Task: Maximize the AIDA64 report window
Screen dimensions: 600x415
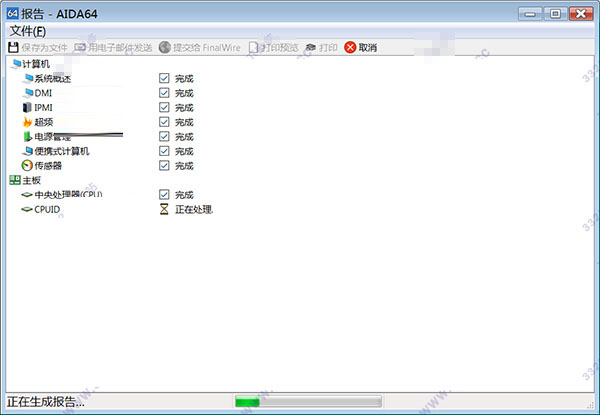Action: click(555, 14)
